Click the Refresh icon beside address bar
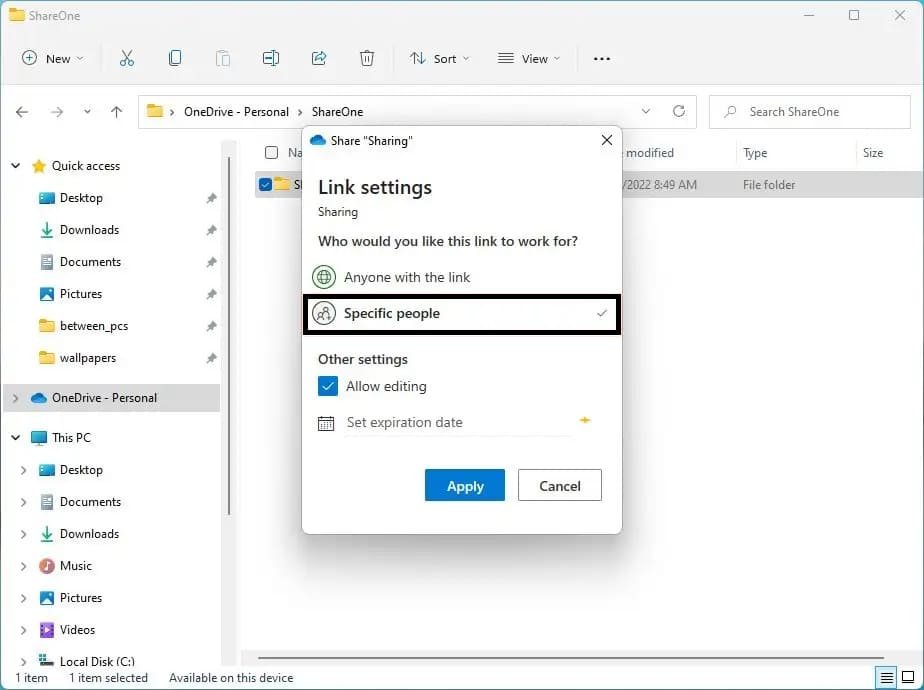This screenshot has height=690, width=924. point(679,112)
